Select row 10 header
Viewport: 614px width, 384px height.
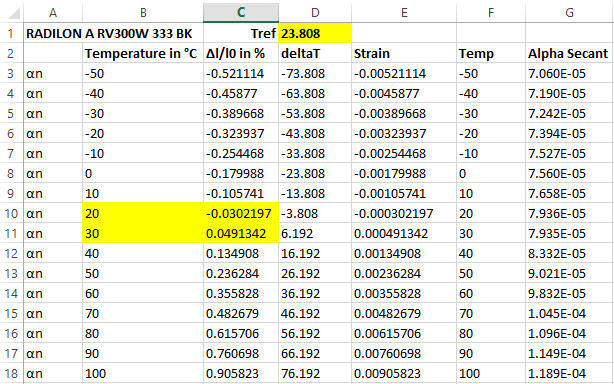point(11,213)
